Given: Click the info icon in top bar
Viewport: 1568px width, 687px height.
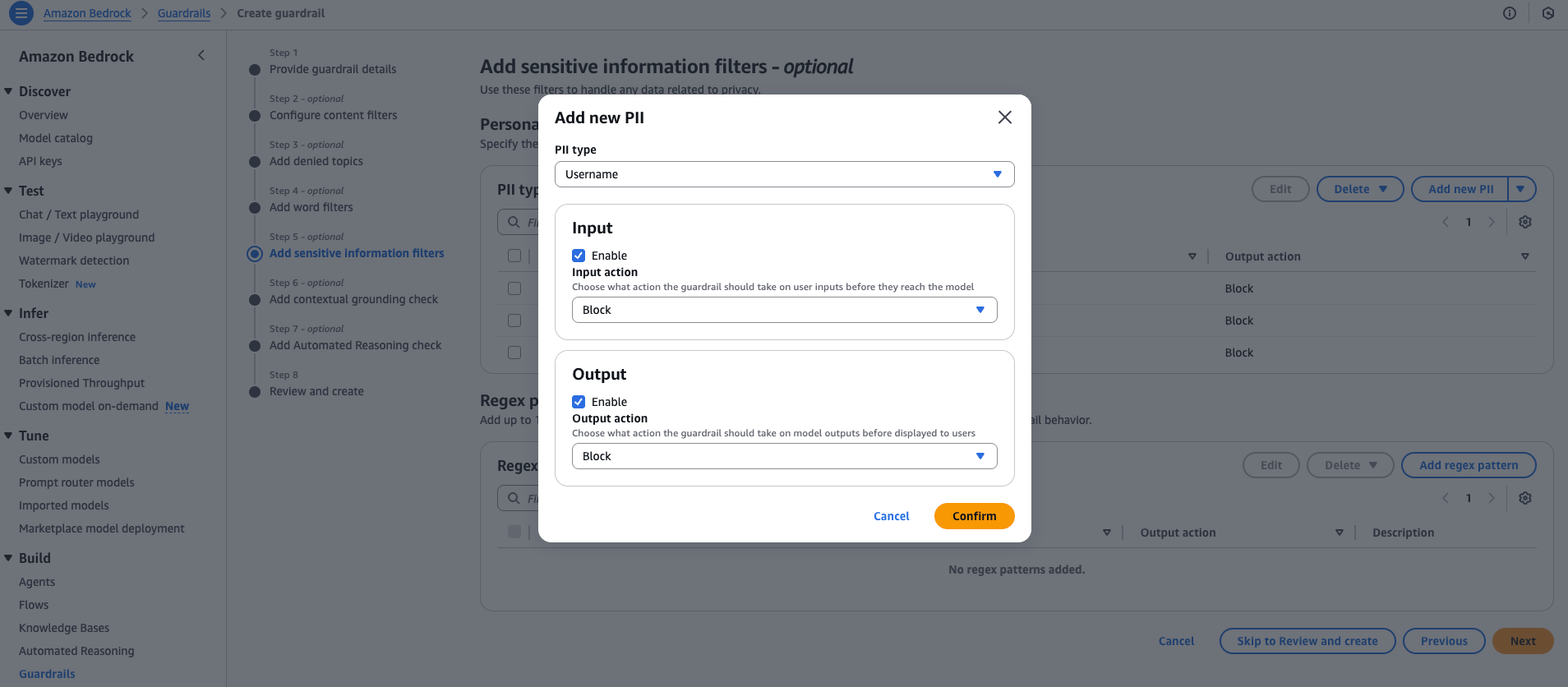Looking at the screenshot, I should tap(1510, 13).
